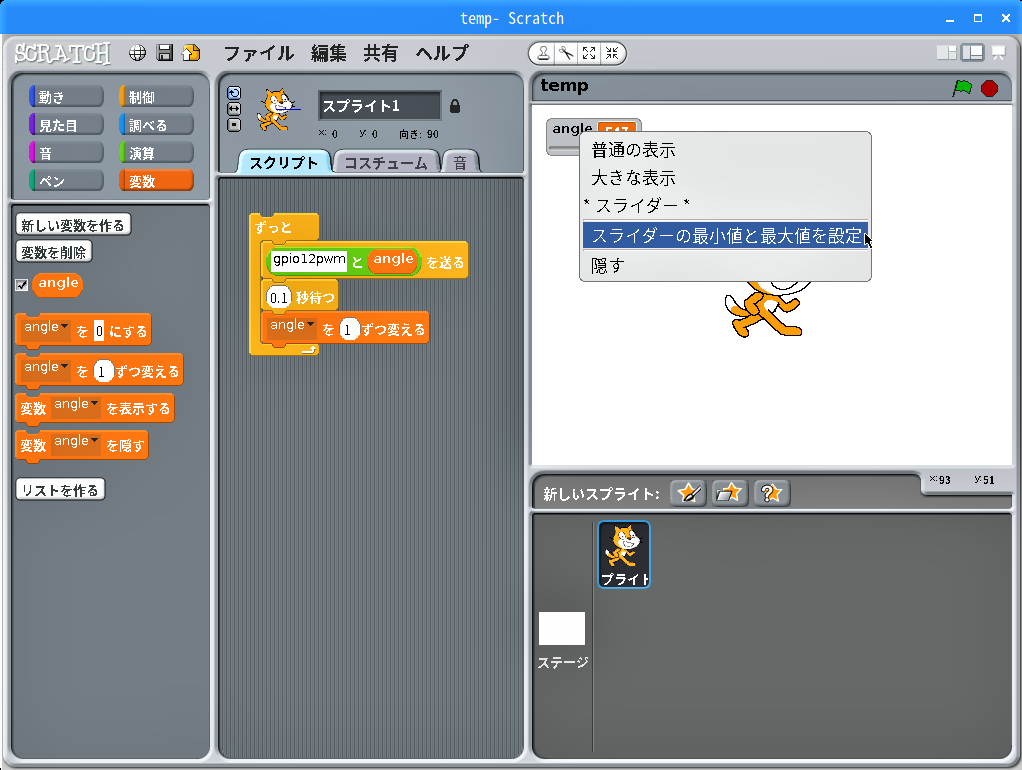
Task: Click 新しい変数を作る button
Action: pyautogui.click(x=73, y=225)
